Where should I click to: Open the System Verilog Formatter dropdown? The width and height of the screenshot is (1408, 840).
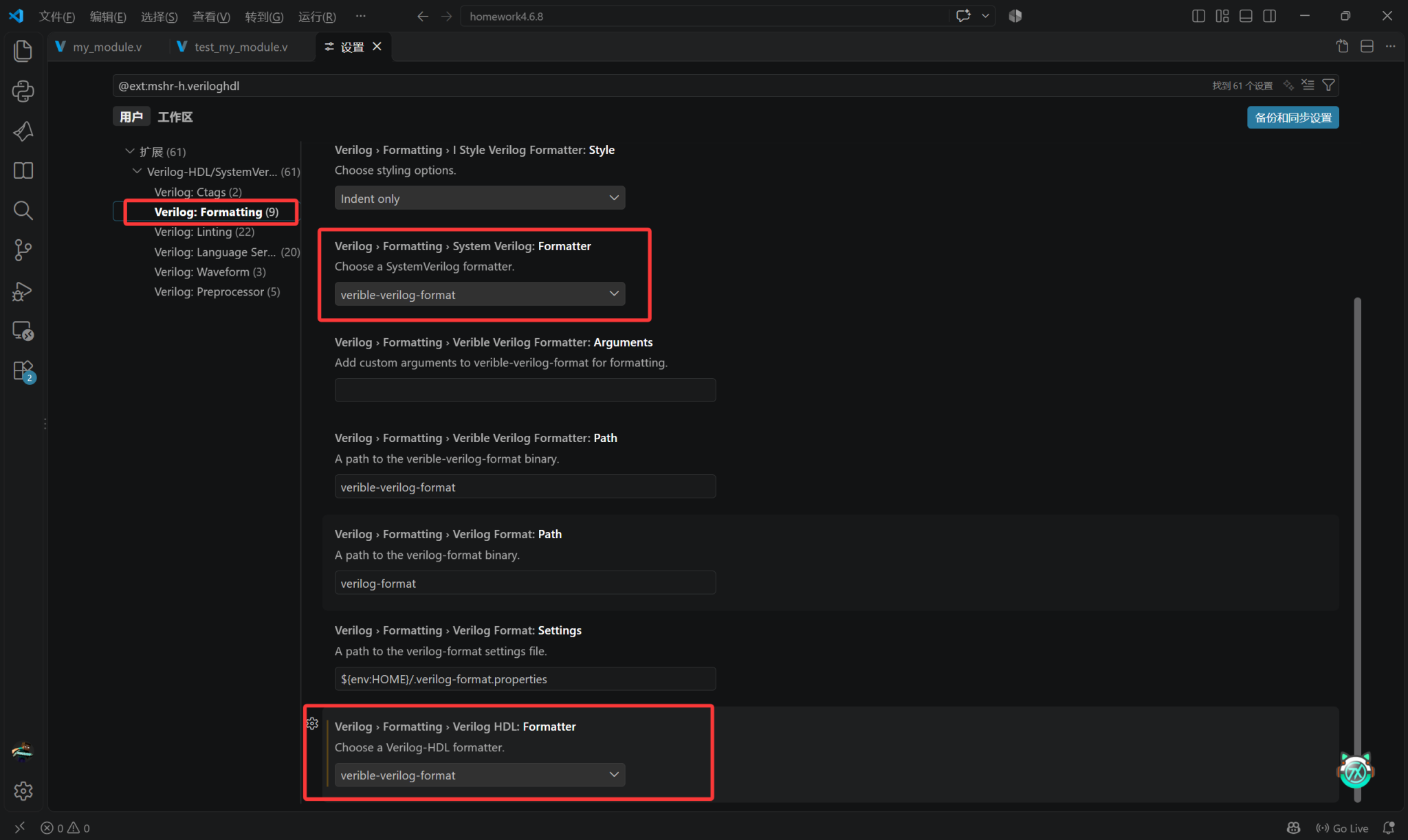480,294
